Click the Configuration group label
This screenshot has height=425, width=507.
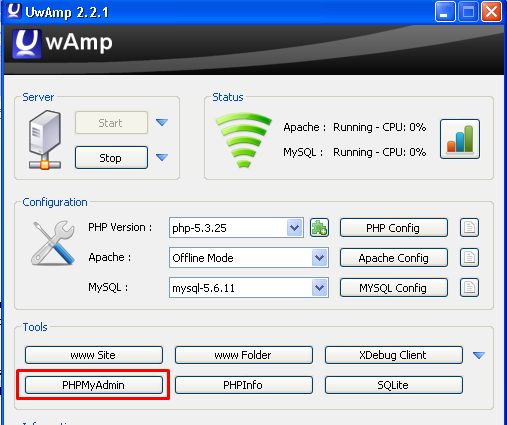pyautogui.click(x=55, y=202)
